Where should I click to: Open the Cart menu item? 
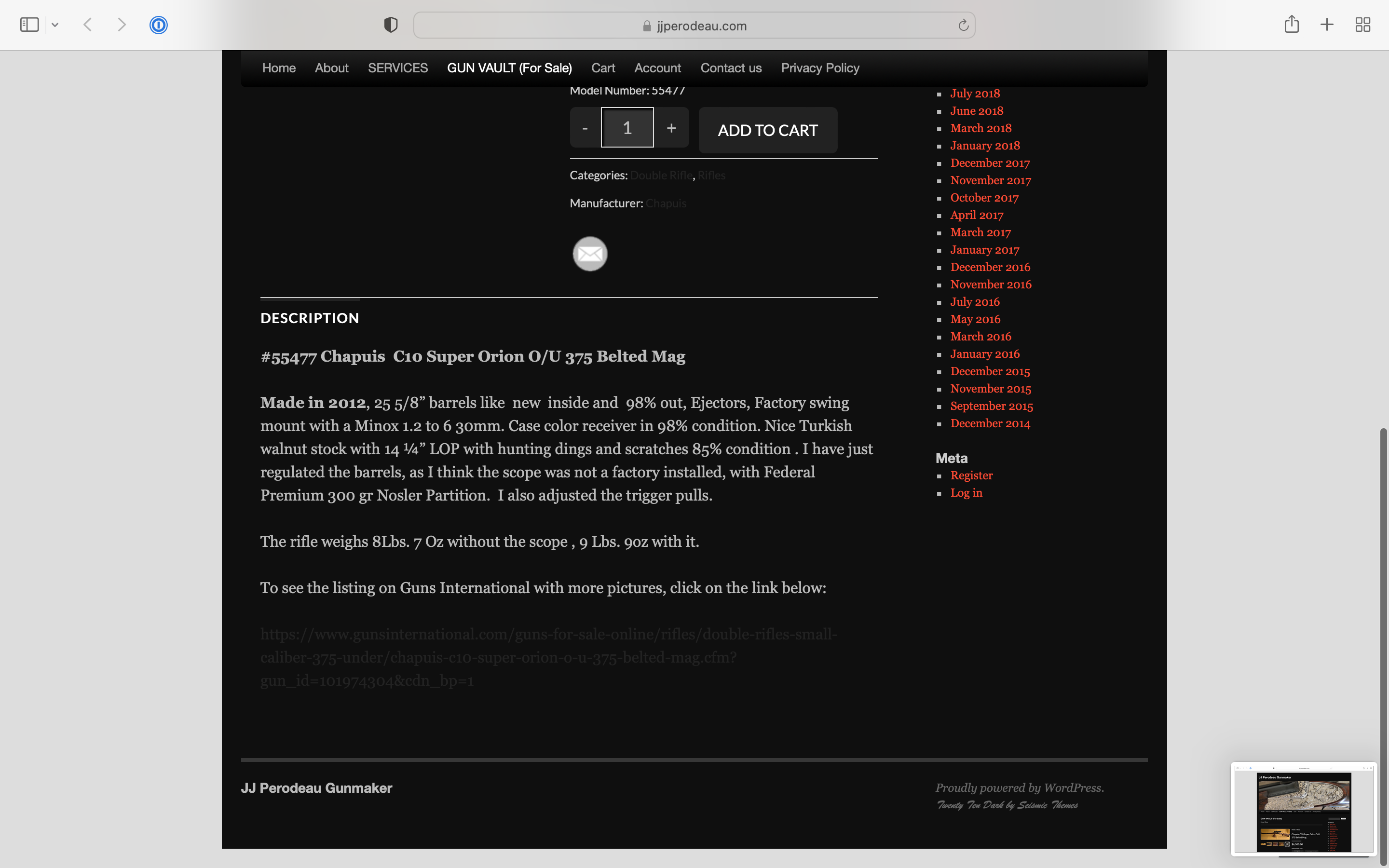(x=603, y=68)
